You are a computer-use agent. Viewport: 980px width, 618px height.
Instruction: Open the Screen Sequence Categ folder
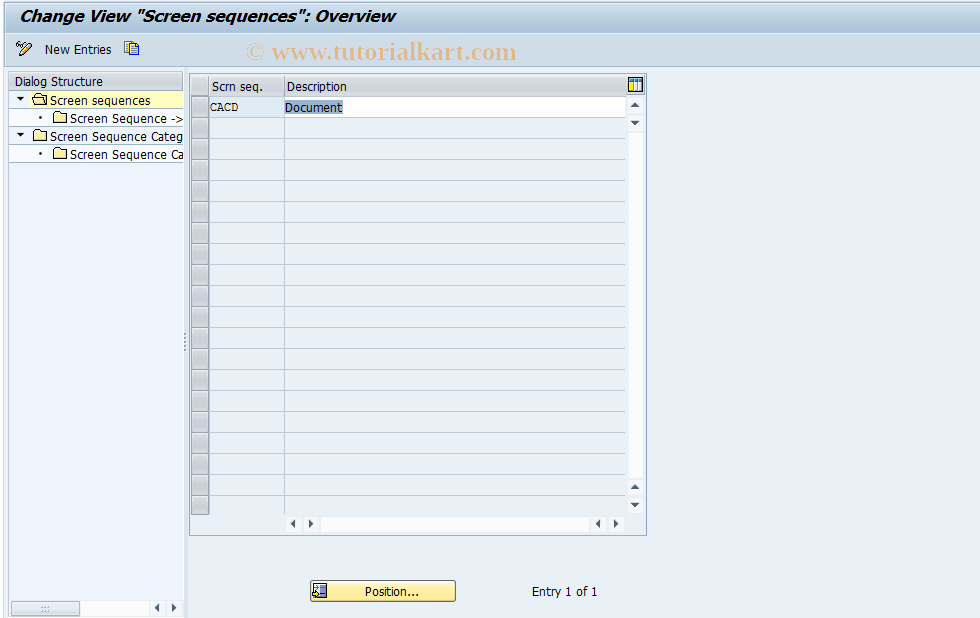tap(108, 136)
